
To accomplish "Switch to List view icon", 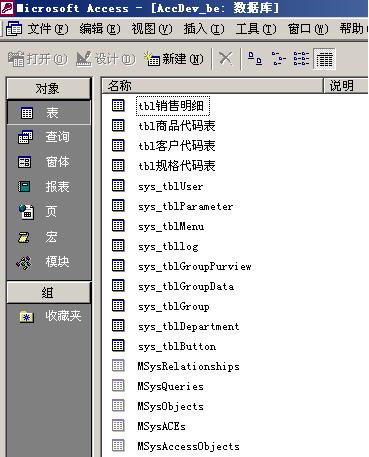I will click(301, 59).
